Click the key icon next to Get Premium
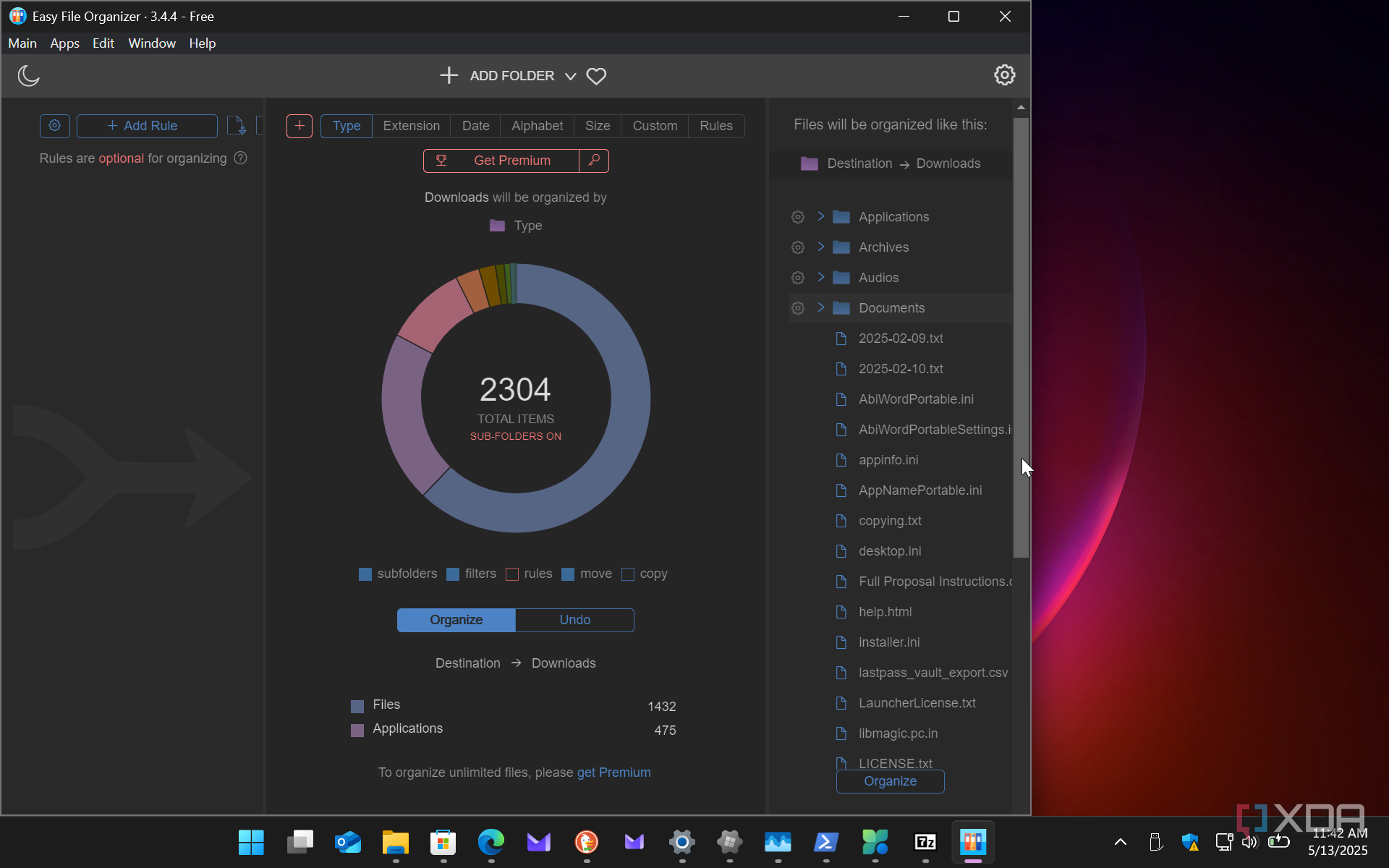Image resolution: width=1389 pixels, height=868 pixels. tap(594, 161)
